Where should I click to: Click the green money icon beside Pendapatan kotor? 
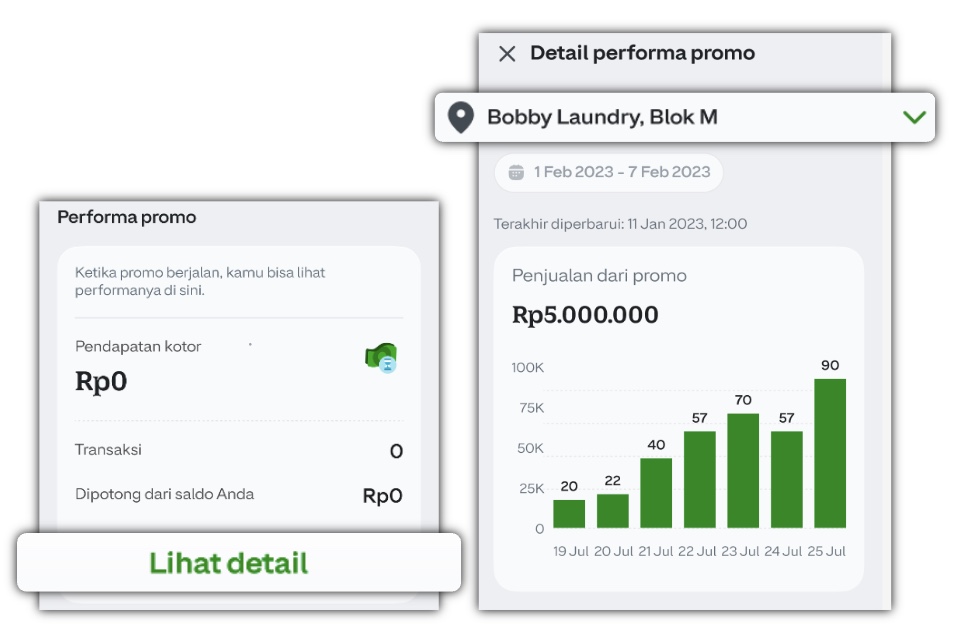tap(381, 357)
